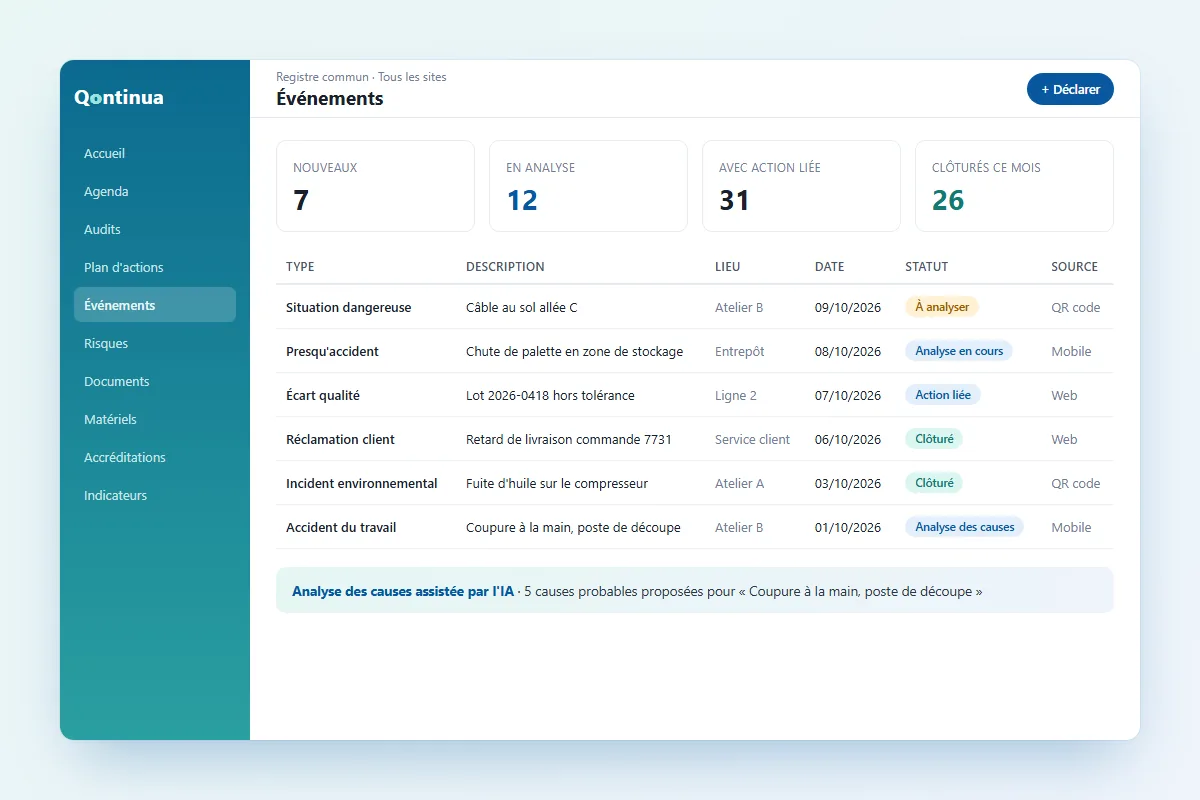Open the Situation dangereuse event
Image resolution: width=1200 pixels, height=800 pixels.
click(x=694, y=307)
